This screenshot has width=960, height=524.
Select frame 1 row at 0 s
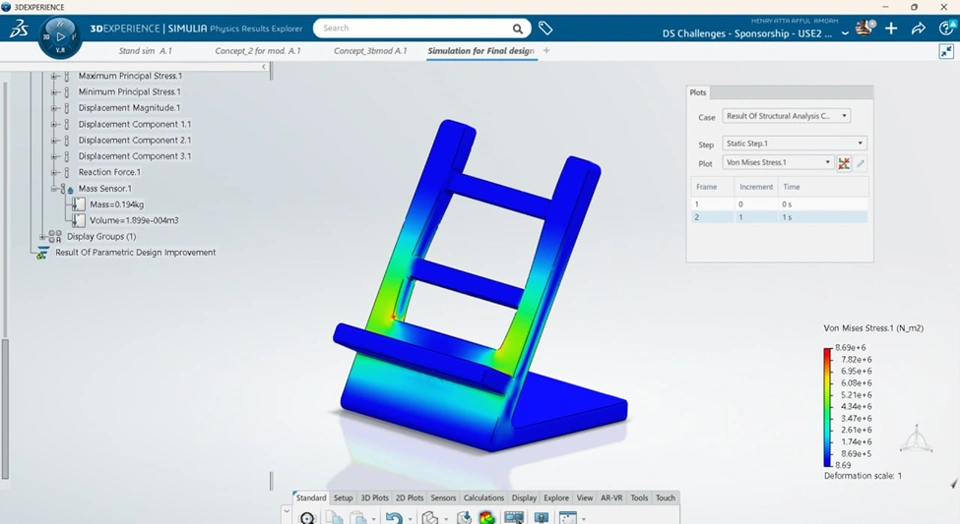coord(779,204)
